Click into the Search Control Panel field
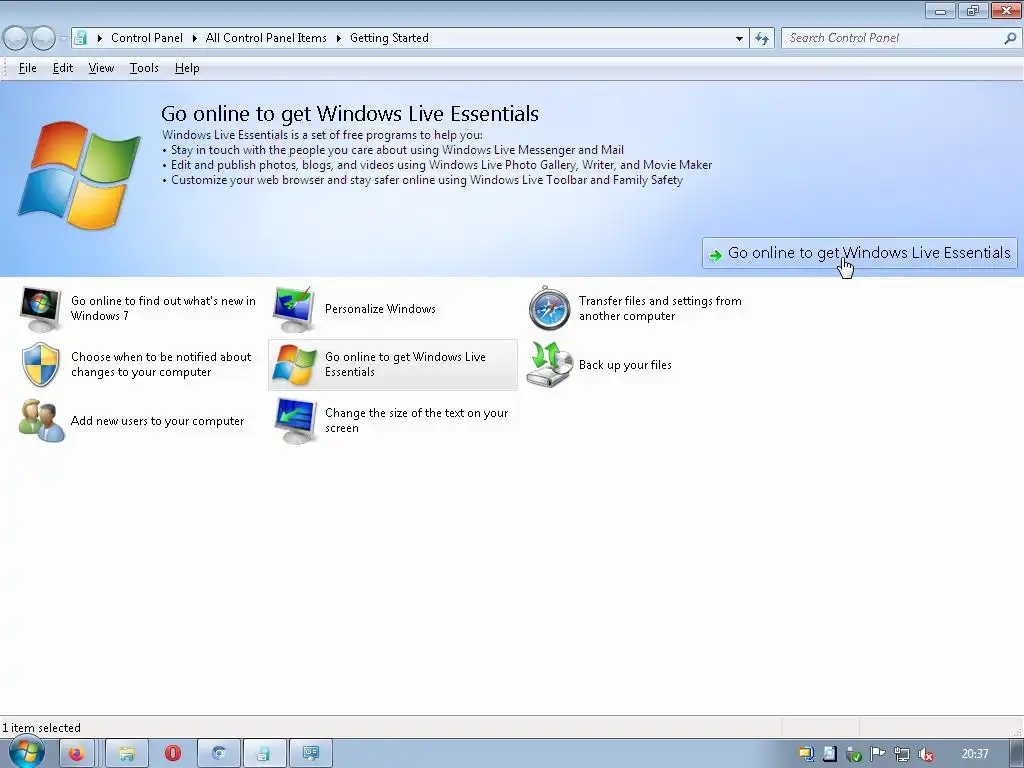 point(893,38)
